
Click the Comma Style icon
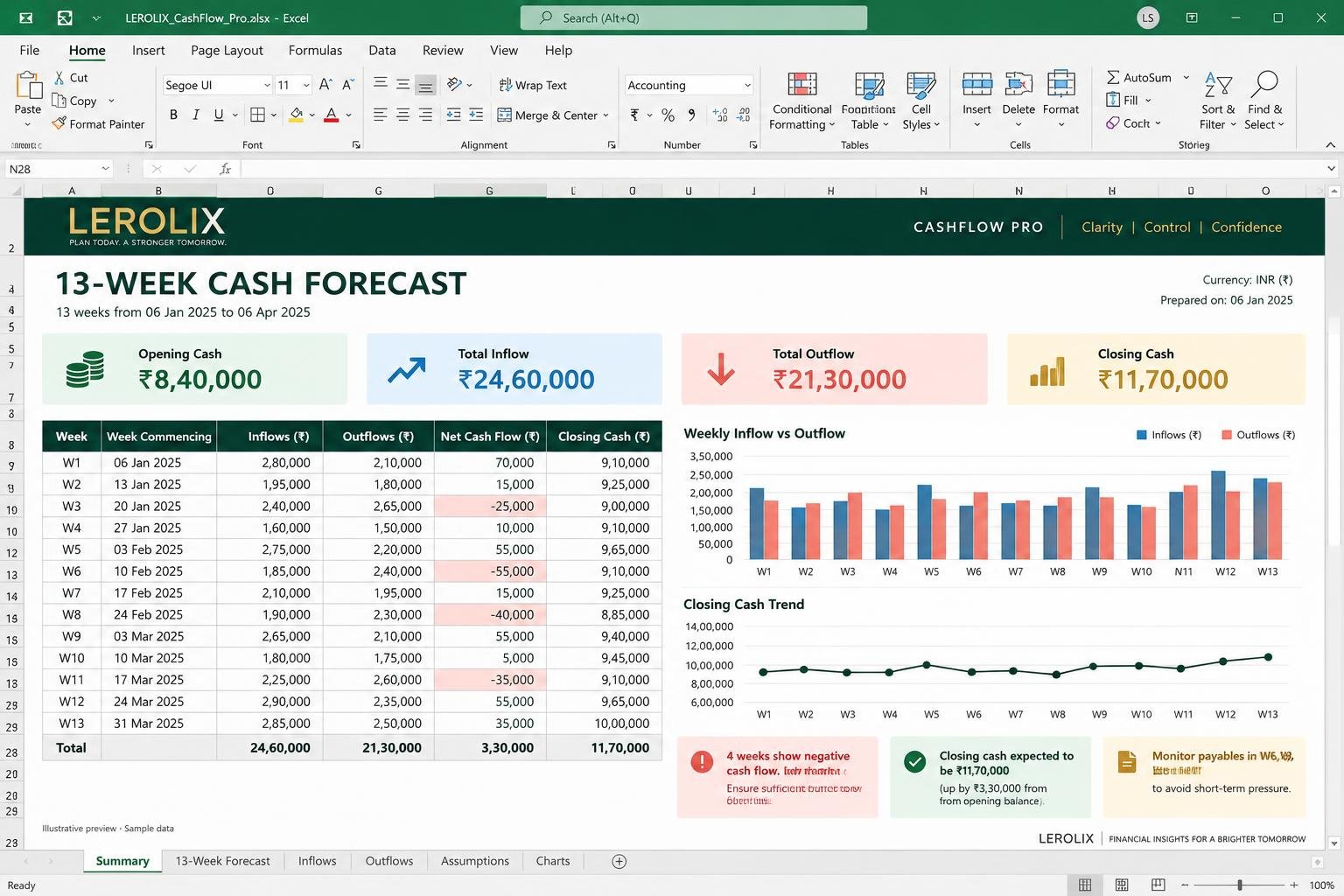[691, 115]
